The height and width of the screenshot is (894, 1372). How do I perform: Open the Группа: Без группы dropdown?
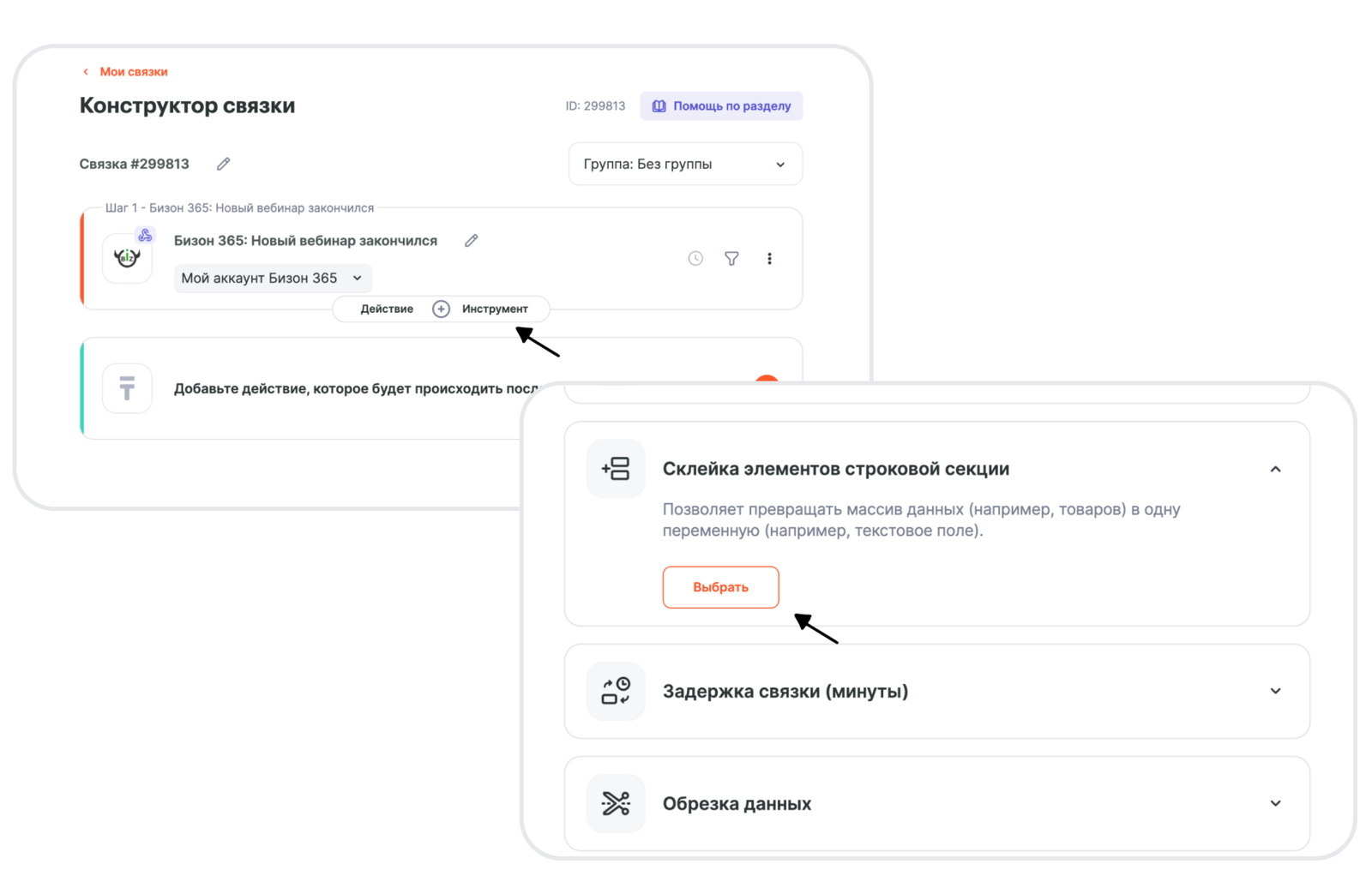point(685,164)
